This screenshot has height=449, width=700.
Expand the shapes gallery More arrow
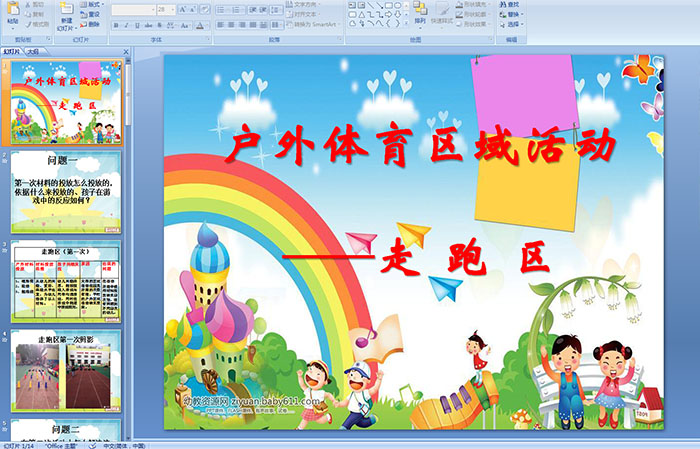point(406,22)
